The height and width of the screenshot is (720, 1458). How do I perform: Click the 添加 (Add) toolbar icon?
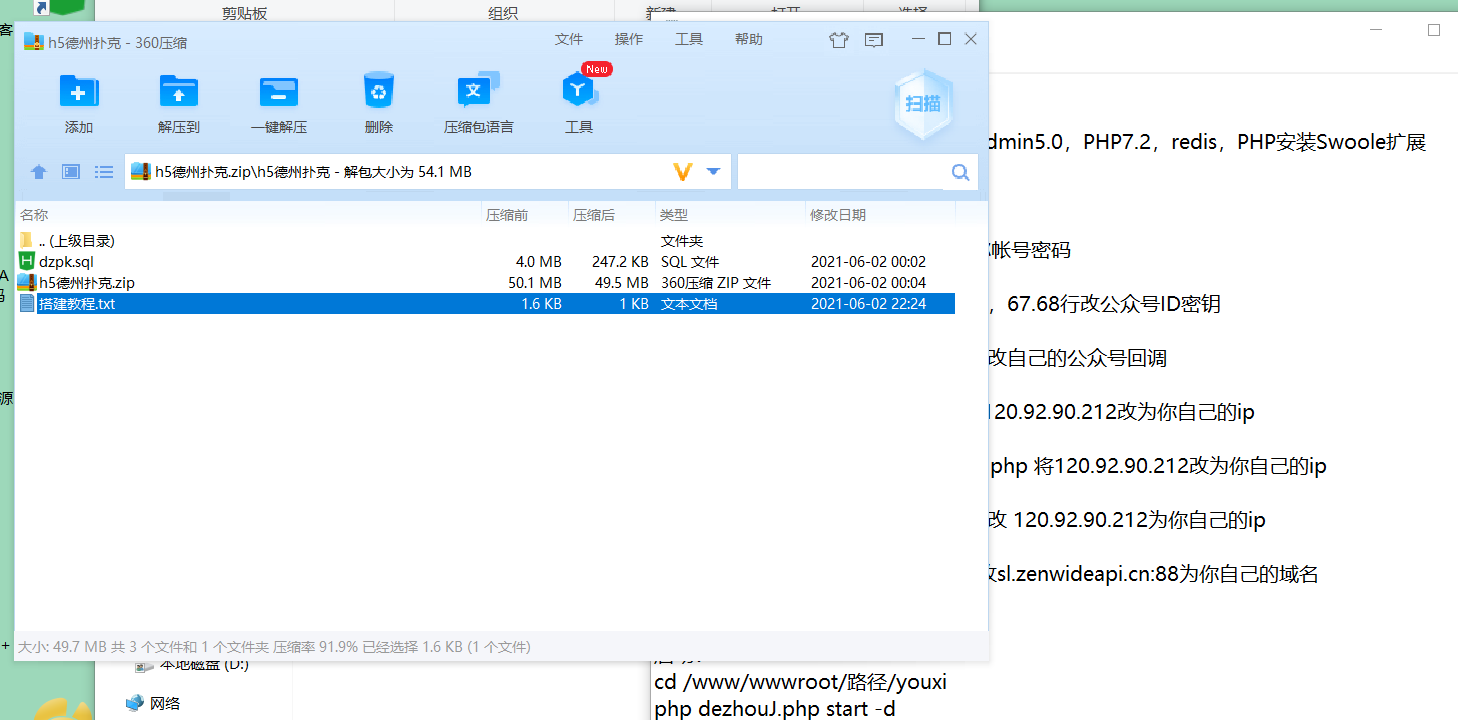point(78,100)
